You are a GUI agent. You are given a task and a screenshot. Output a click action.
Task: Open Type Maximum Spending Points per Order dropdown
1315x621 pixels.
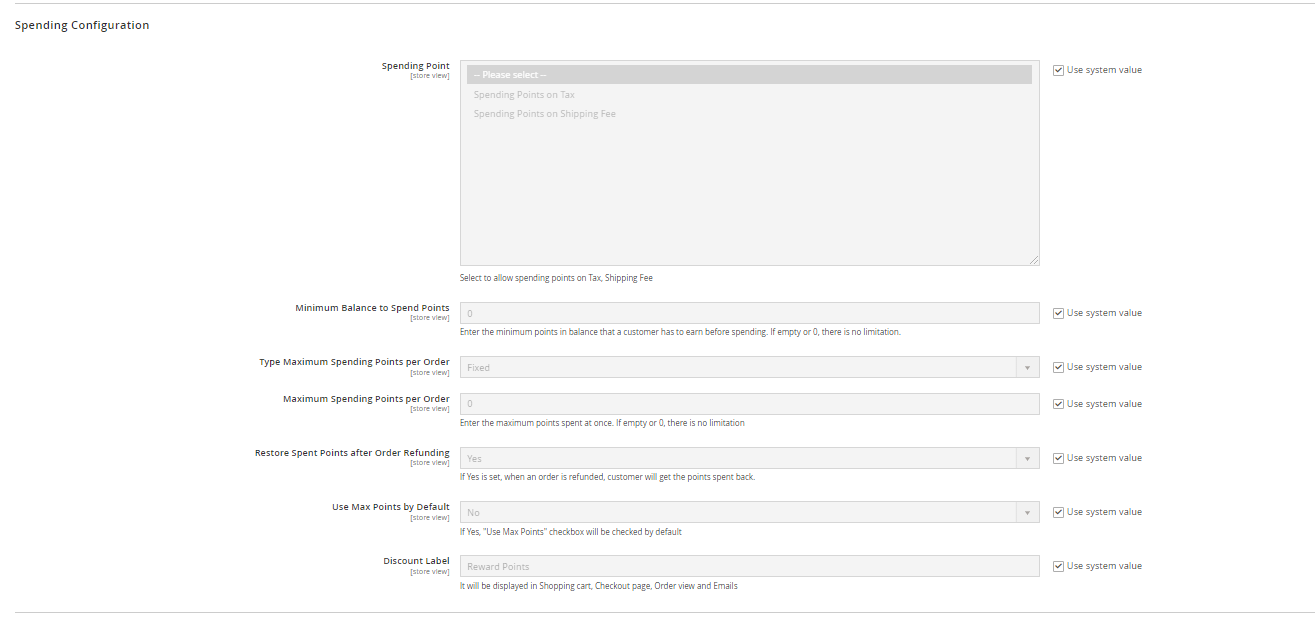[749, 367]
